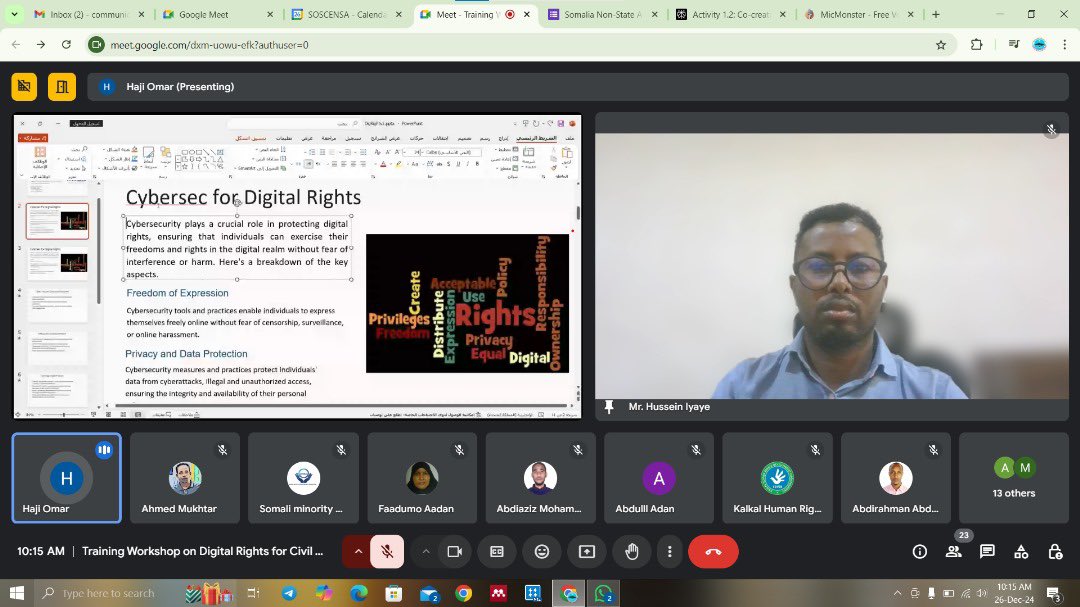
Task: Open the media control icon in Chrome toolbar
Action: (1013, 45)
